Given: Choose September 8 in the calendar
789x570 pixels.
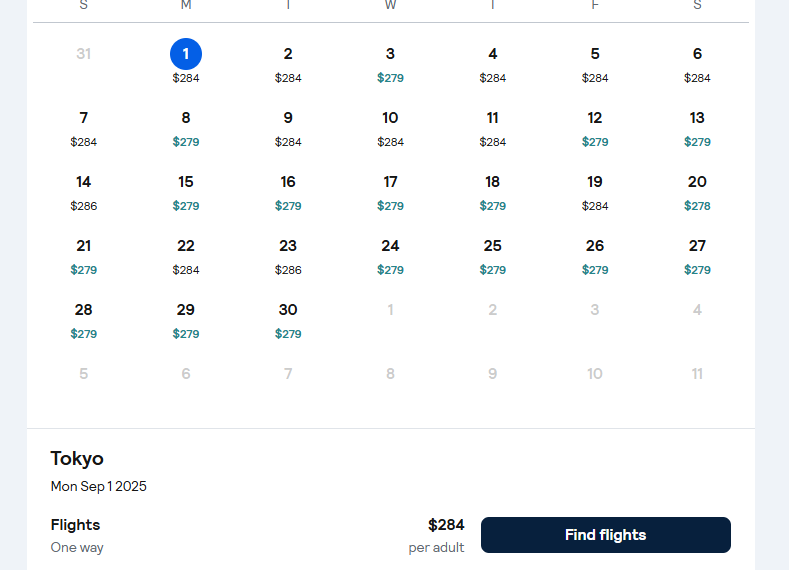Looking at the screenshot, I should (186, 127).
